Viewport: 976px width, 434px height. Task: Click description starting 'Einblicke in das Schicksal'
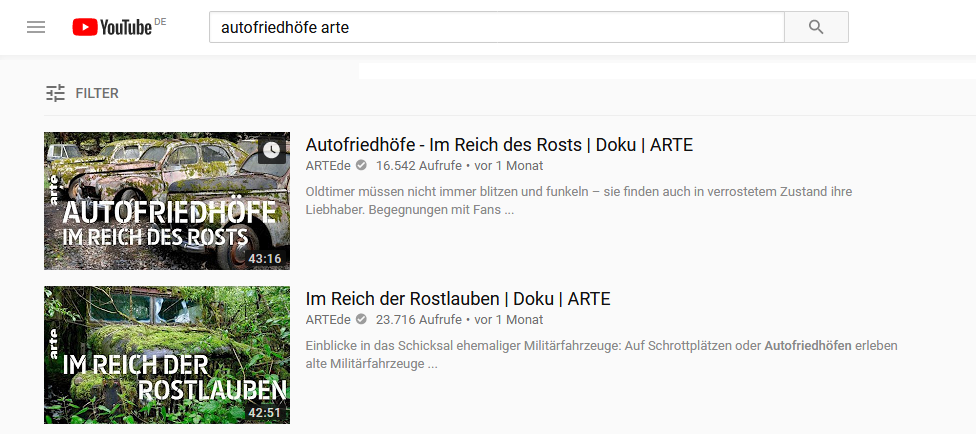[x=602, y=354]
